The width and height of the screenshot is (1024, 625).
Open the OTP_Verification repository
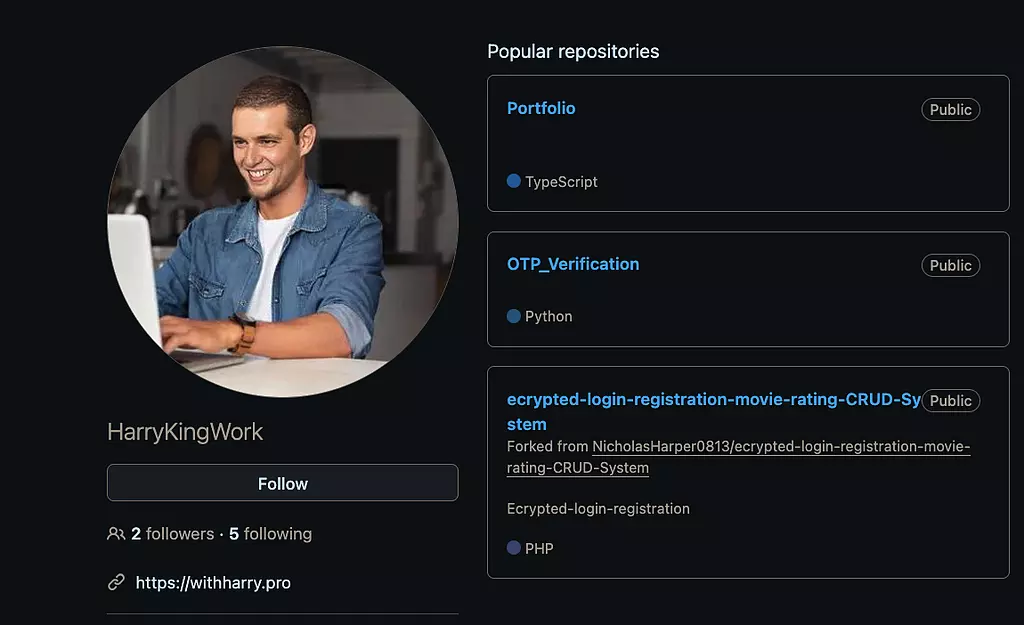573,264
